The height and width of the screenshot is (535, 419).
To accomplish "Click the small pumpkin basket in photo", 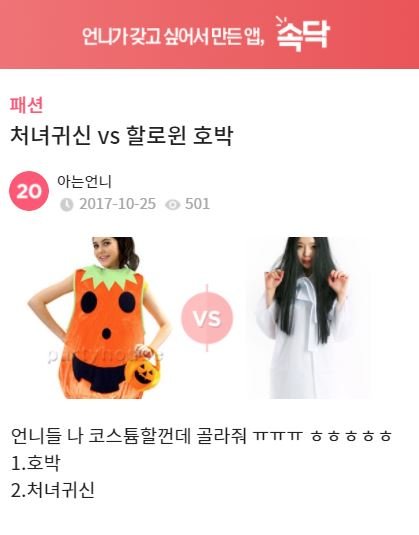I will [143, 372].
